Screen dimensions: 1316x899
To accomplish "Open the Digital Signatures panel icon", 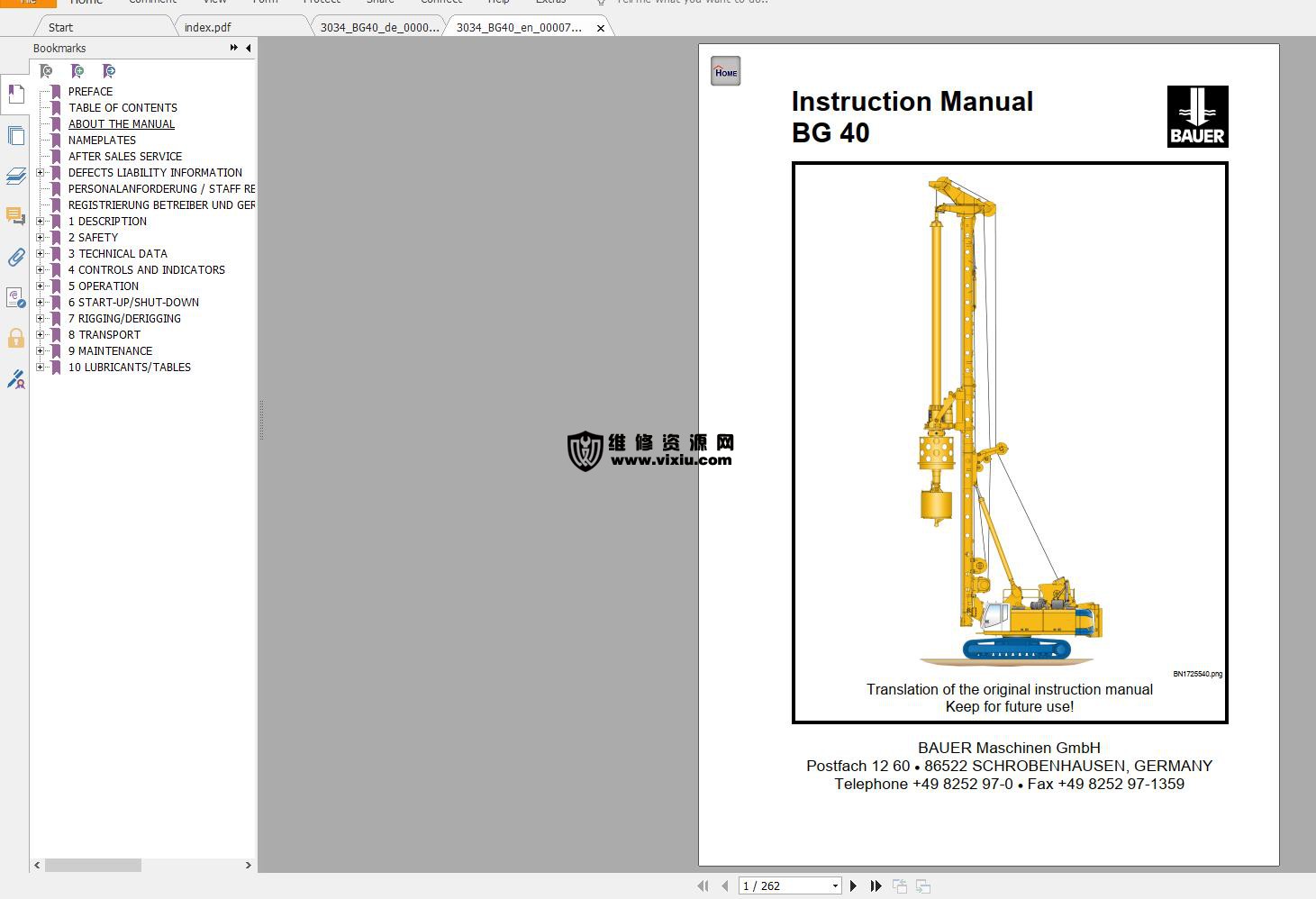I will click(15, 297).
